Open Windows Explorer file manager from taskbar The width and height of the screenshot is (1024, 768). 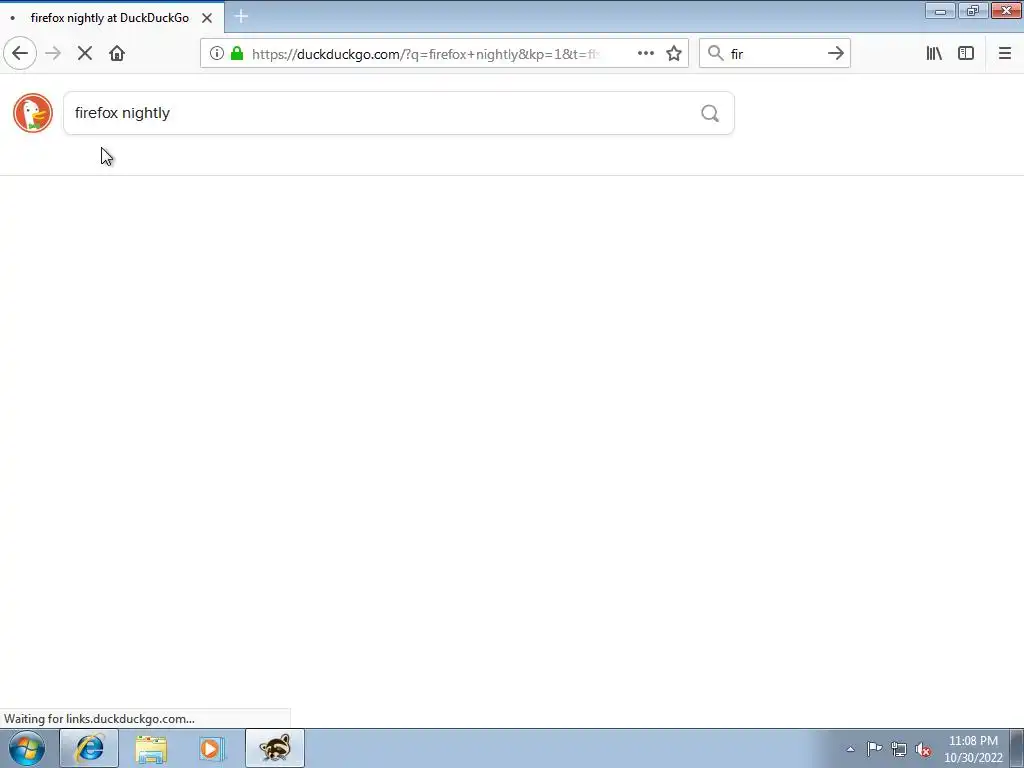click(x=151, y=748)
